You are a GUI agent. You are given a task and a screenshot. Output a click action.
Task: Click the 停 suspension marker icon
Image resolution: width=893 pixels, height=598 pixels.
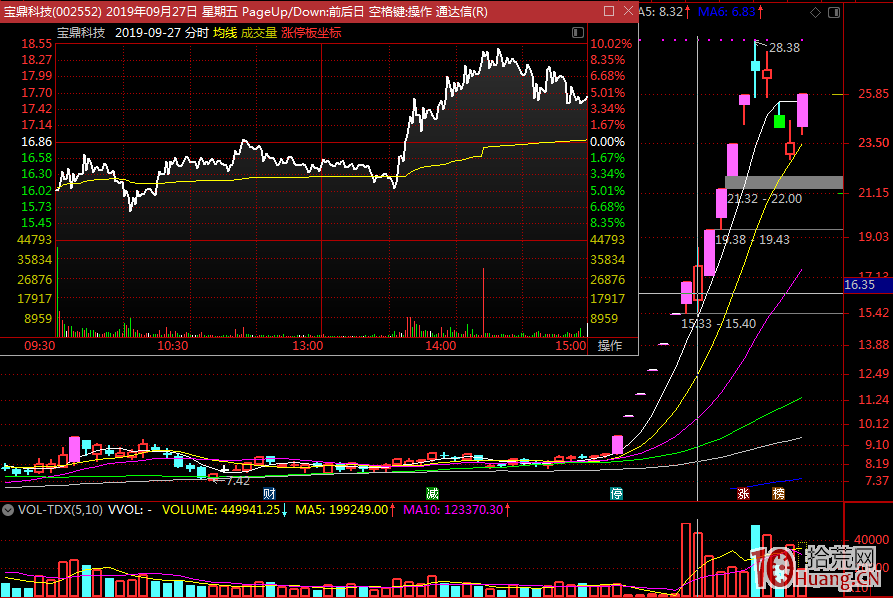point(616,493)
